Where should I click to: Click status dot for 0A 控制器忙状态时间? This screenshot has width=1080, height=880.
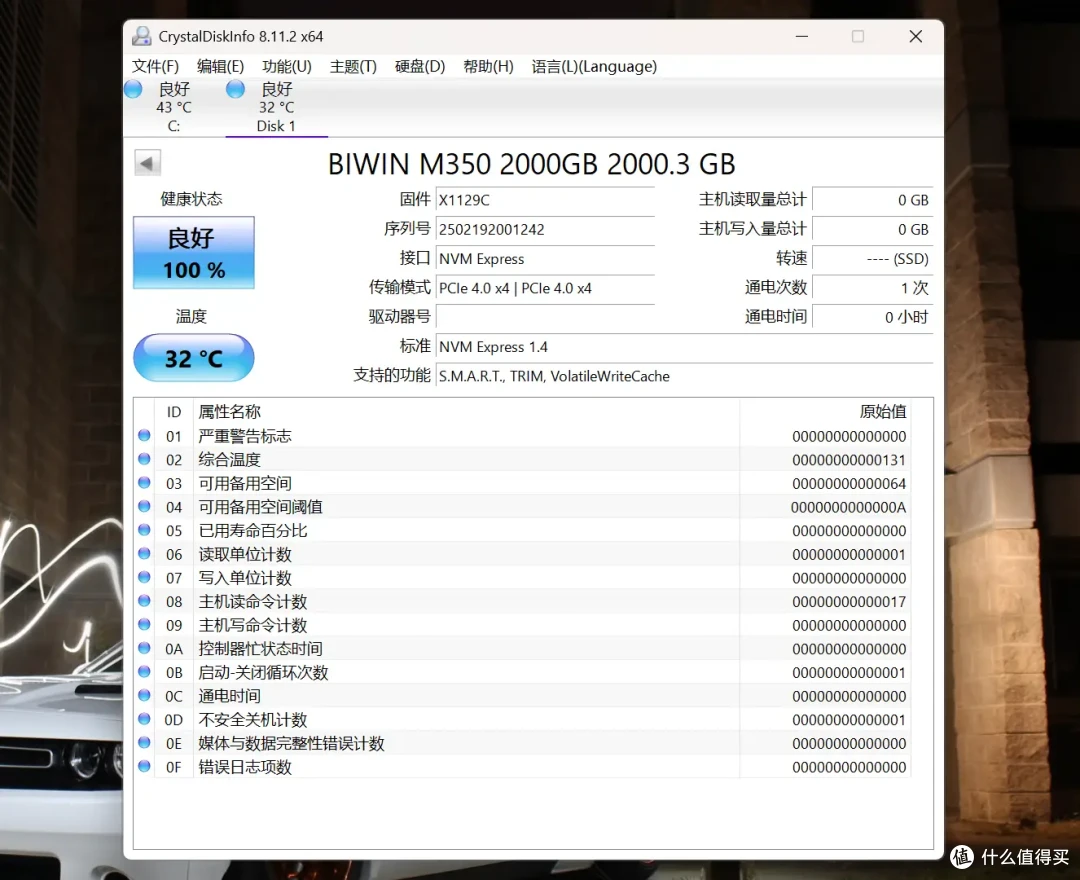click(x=144, y=648)
